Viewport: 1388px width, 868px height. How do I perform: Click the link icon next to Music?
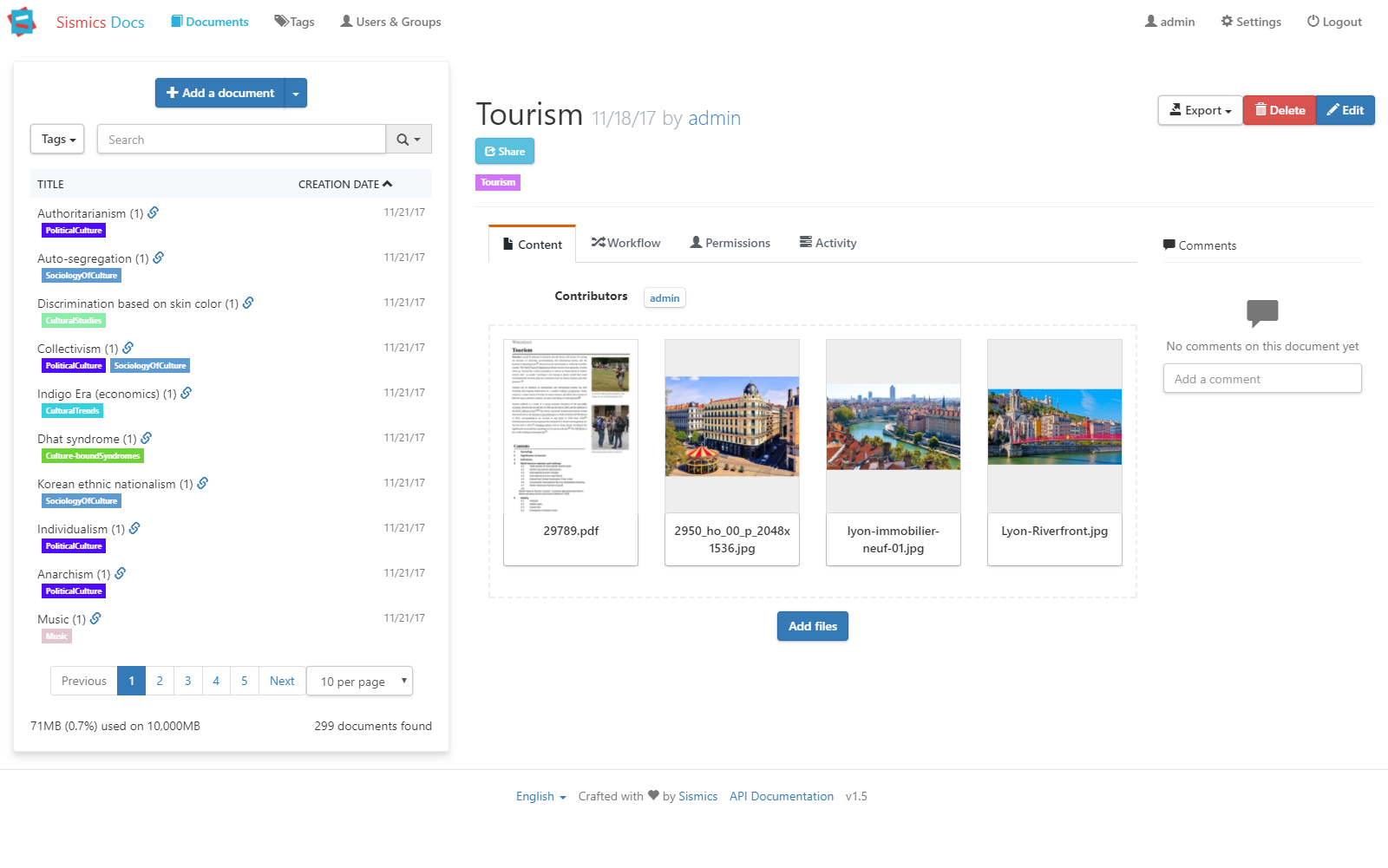tap(95, 618)
